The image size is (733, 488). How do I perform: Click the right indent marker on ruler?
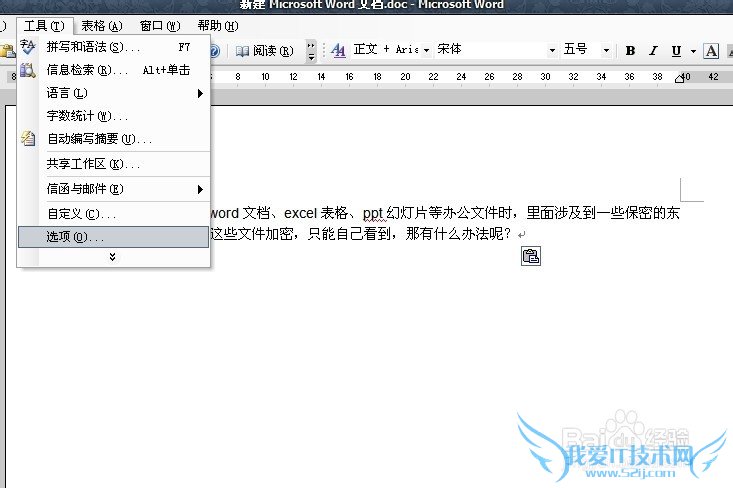[679, 78]
